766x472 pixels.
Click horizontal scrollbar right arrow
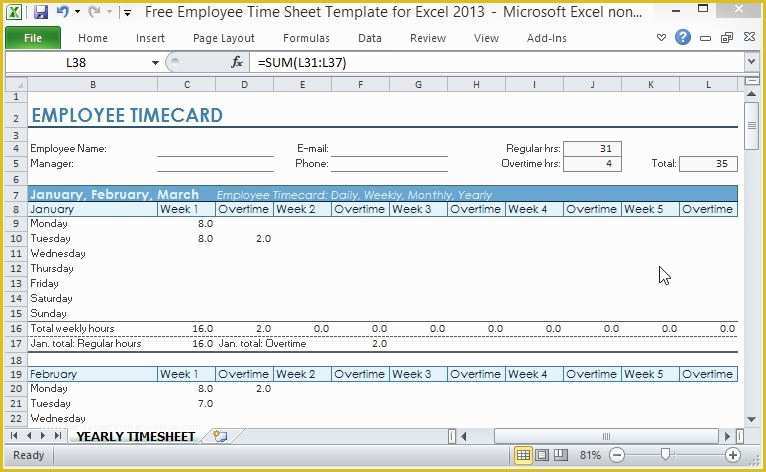[x=727, y=436]
